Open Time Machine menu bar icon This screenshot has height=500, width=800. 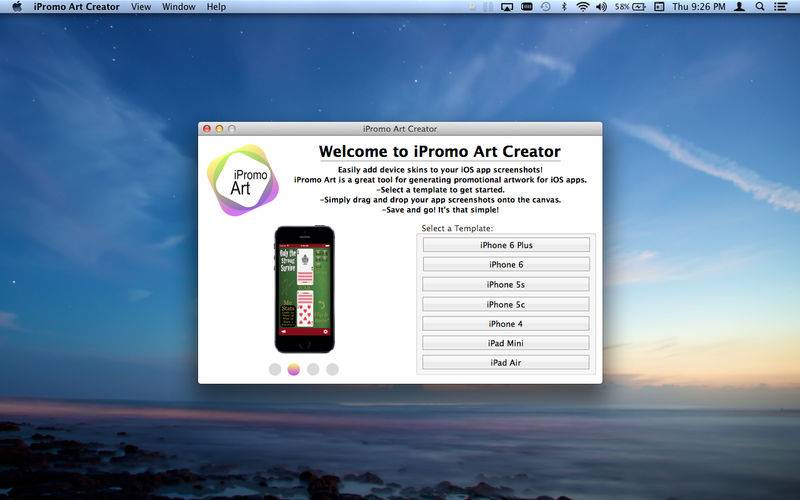tap(545, 7)
